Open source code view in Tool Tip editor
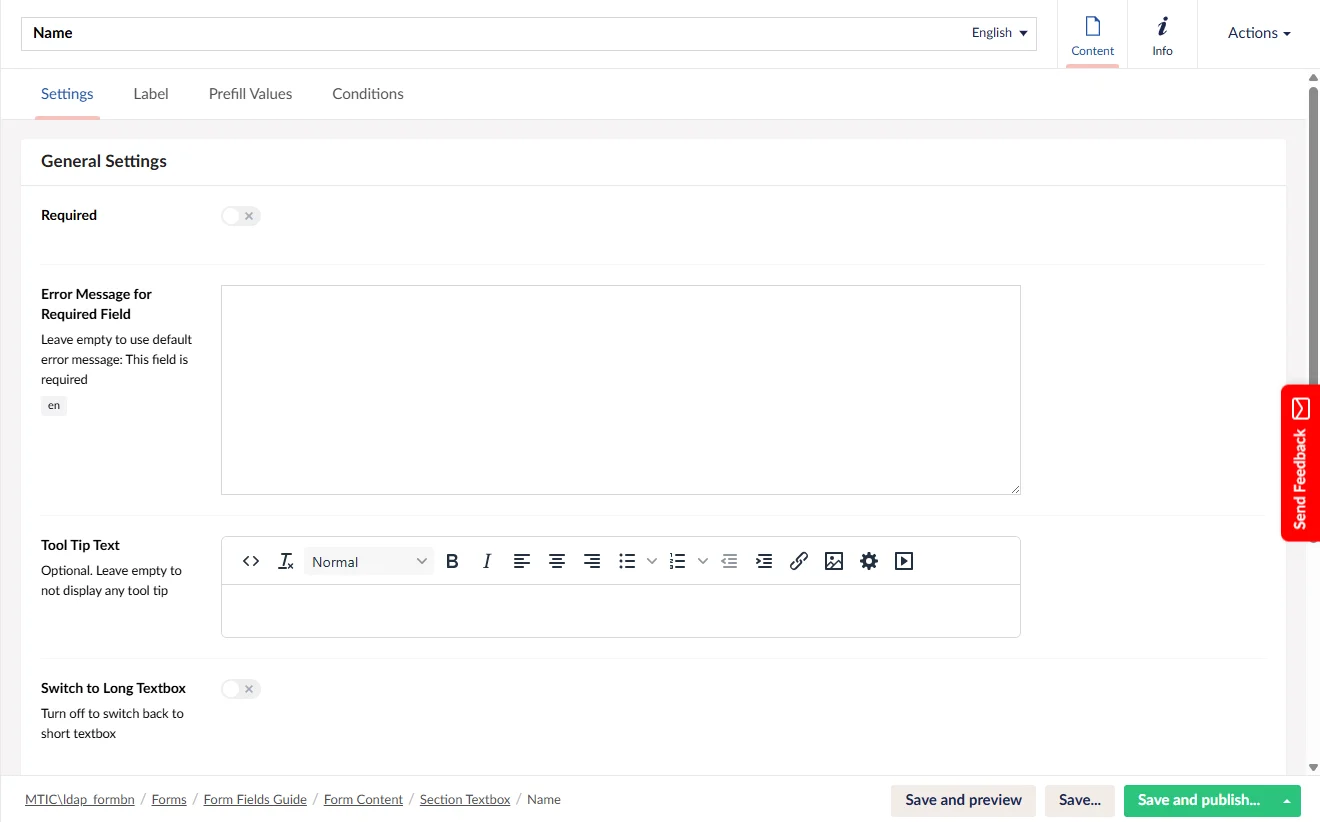 [x=251, y=561]
